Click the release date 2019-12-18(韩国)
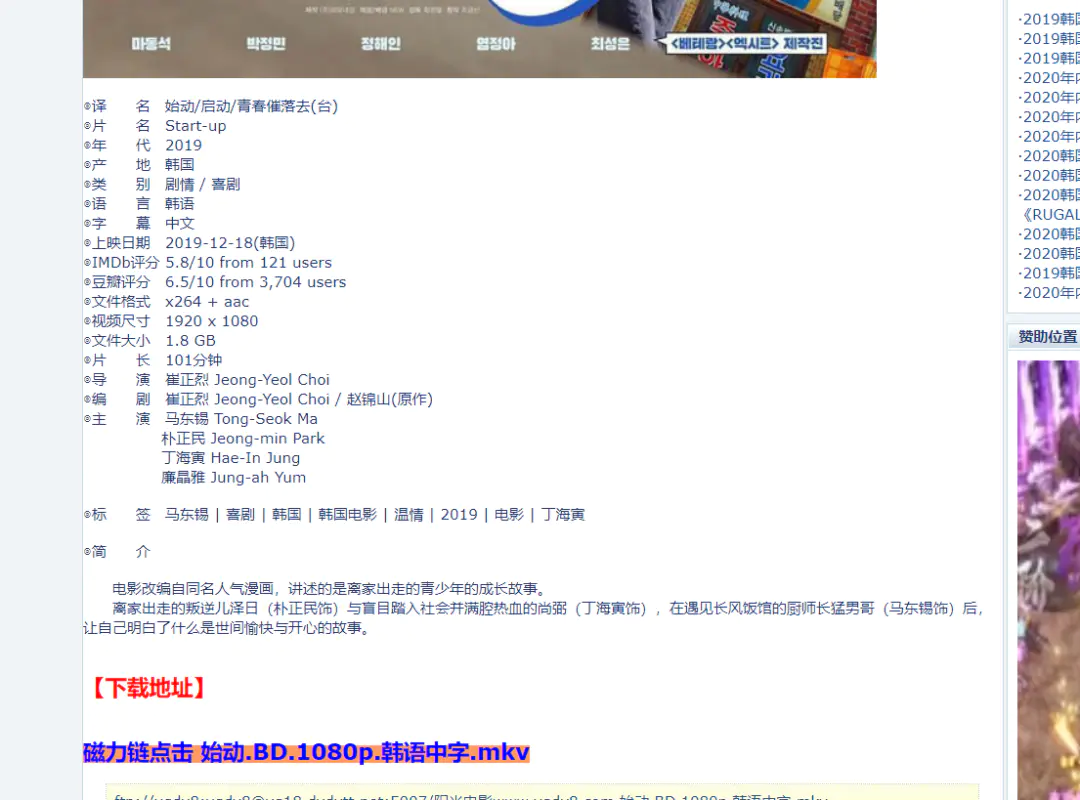Screen dimensions: 1080x800 pyautogui.click(x=230, y=243)
